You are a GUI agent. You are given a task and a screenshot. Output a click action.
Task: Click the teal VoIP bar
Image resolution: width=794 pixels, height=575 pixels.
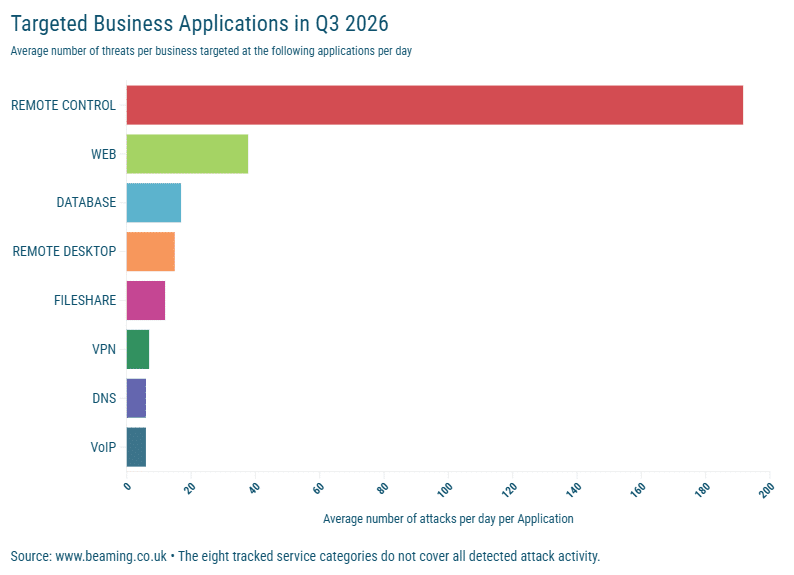point(136,447)
